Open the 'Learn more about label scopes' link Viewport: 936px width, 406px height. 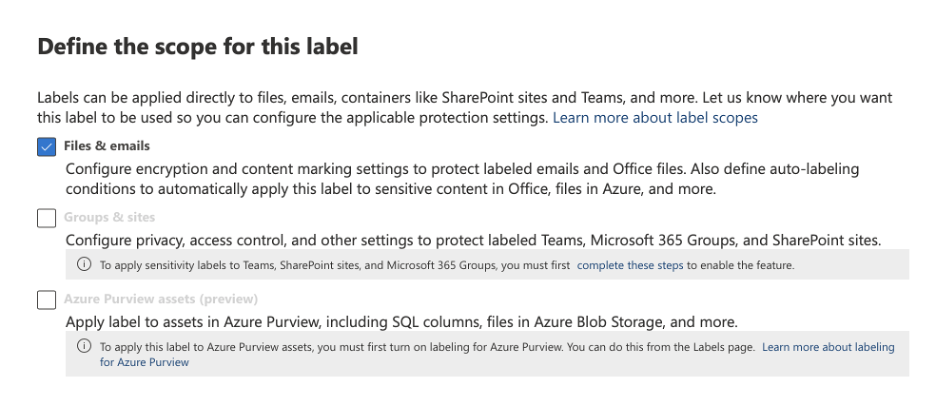655,118
